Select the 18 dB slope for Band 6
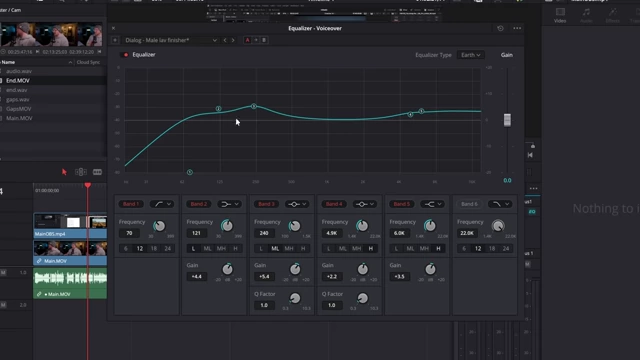Screen dimensions: 640x360 coord(492,249)
